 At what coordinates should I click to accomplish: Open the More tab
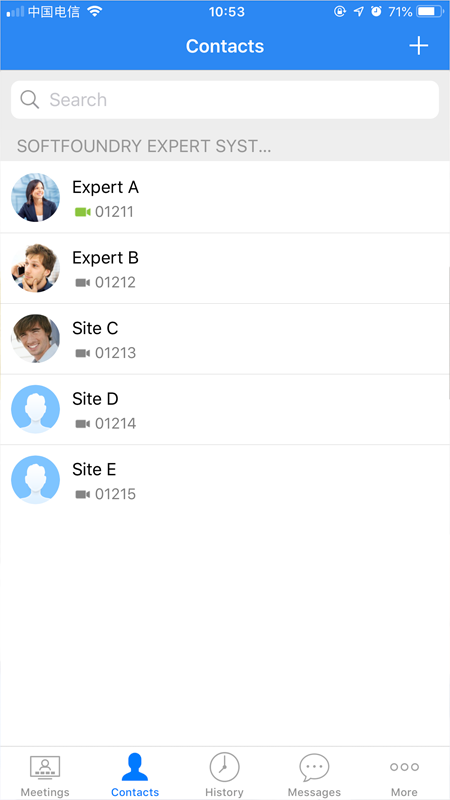tap(404, 774)
